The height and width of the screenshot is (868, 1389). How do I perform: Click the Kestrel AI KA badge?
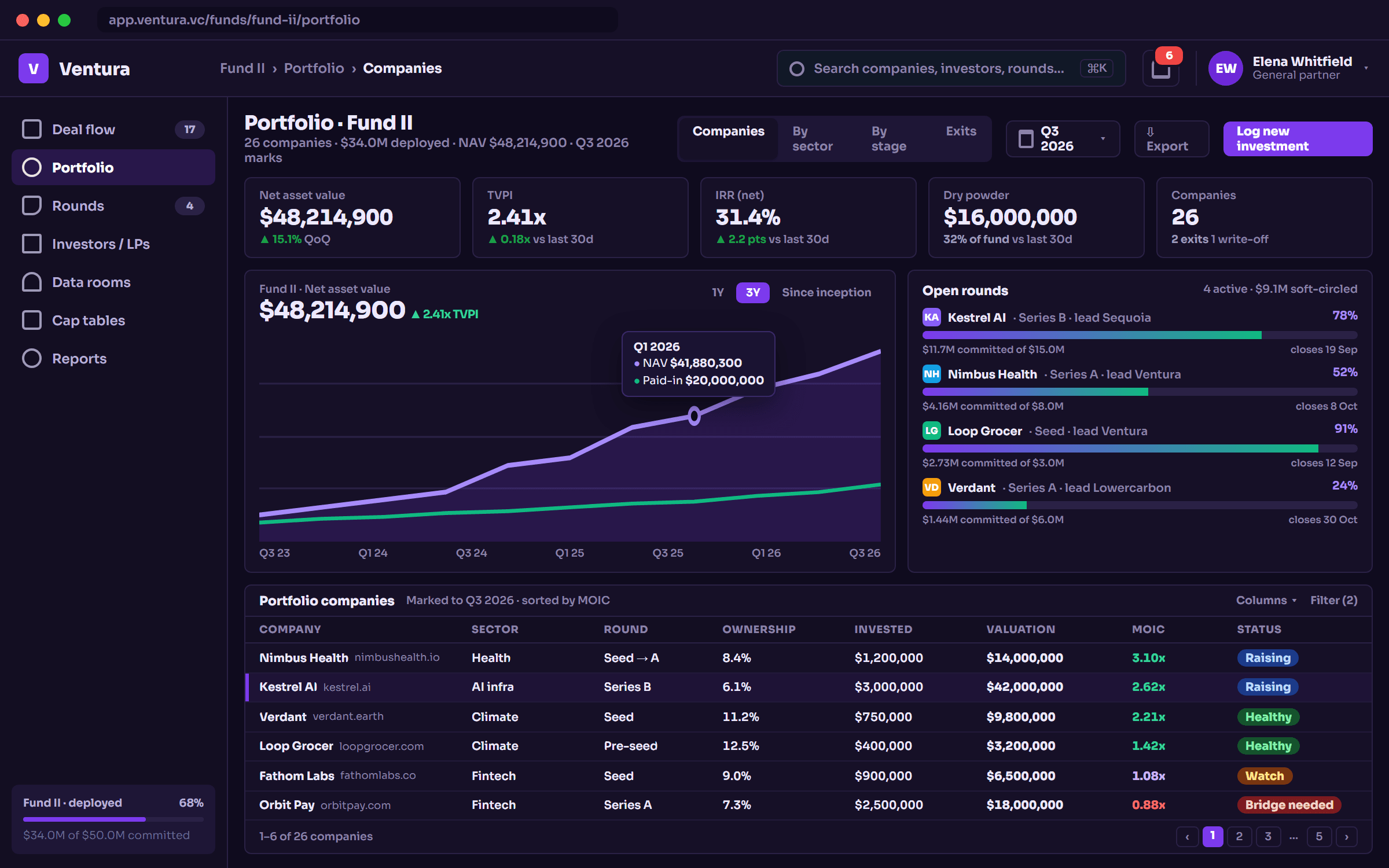click(x=931, y=317)
